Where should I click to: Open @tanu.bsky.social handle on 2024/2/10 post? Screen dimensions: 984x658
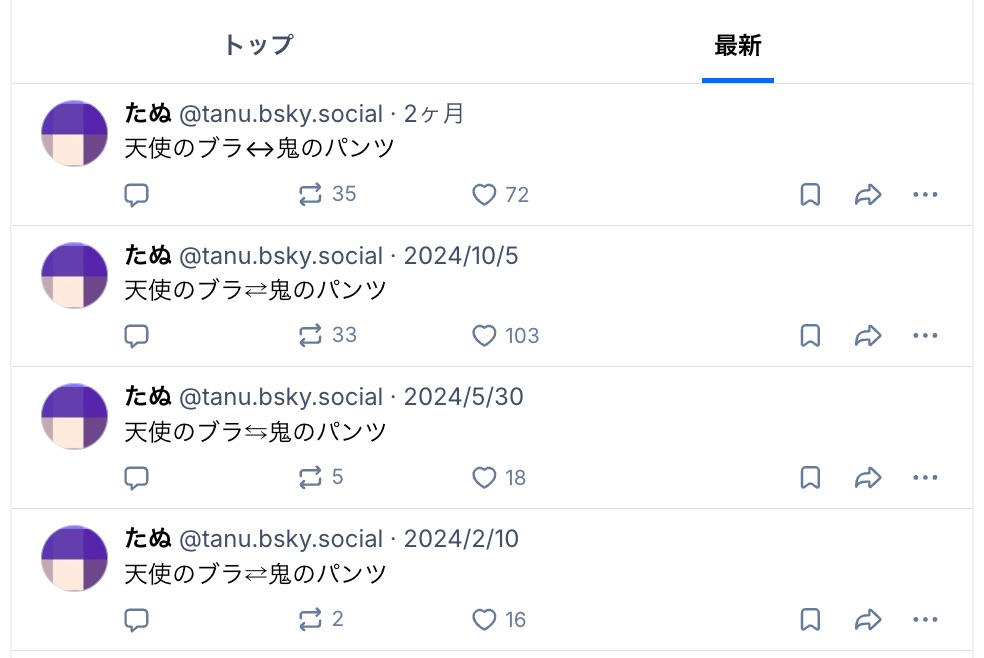[x=281, y=539]
